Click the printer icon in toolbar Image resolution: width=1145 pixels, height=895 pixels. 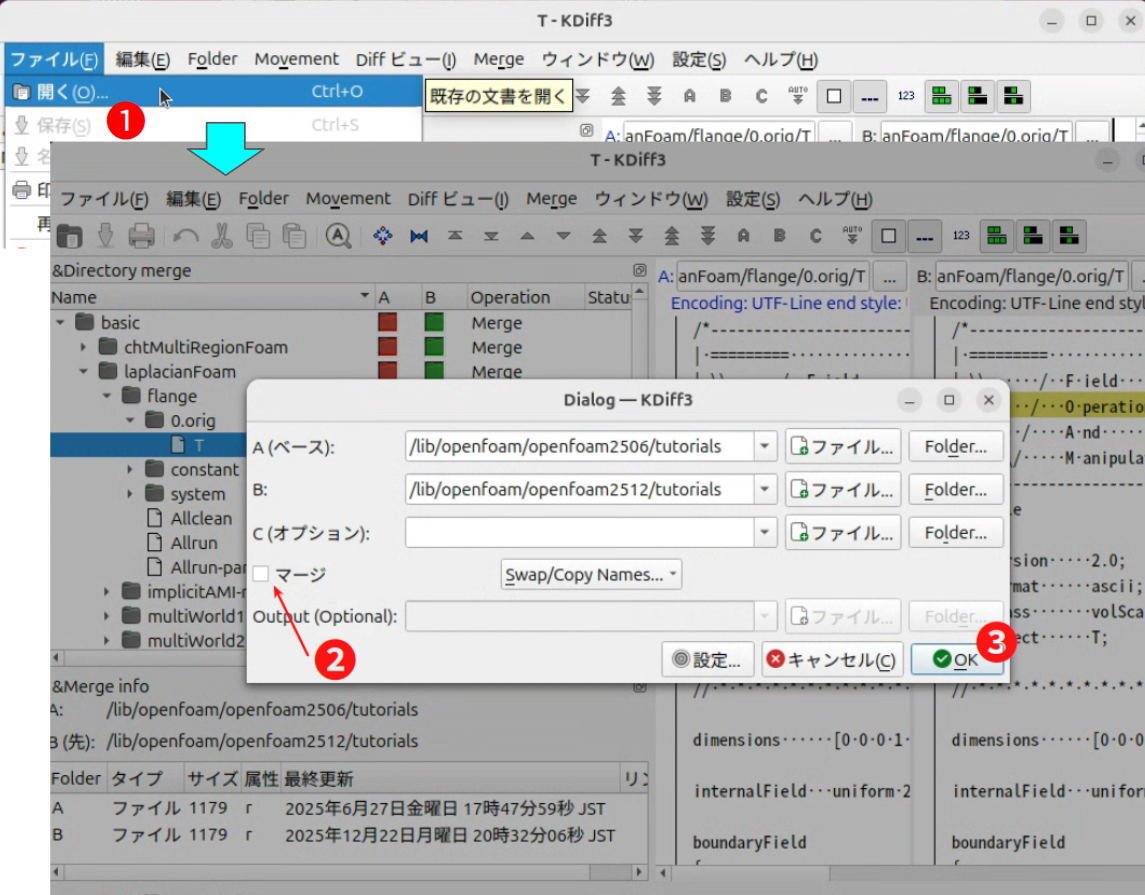141,236
